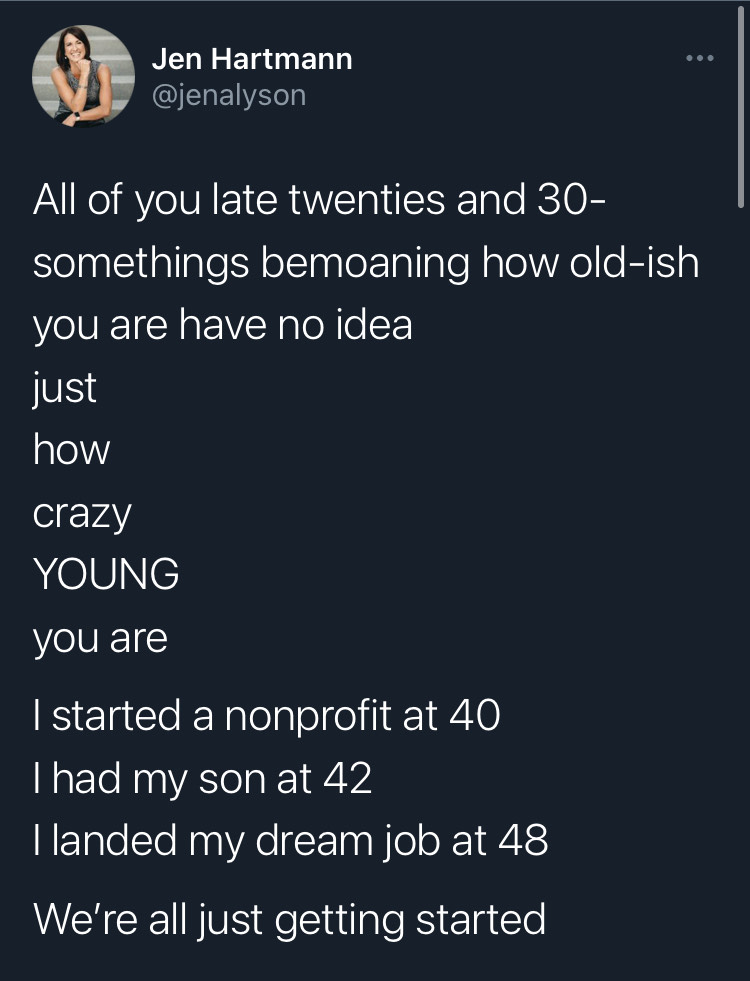This screenshot has height=981, width=750.
Task: Open profile by clicking @jenalyson handle
Action: 229,97
